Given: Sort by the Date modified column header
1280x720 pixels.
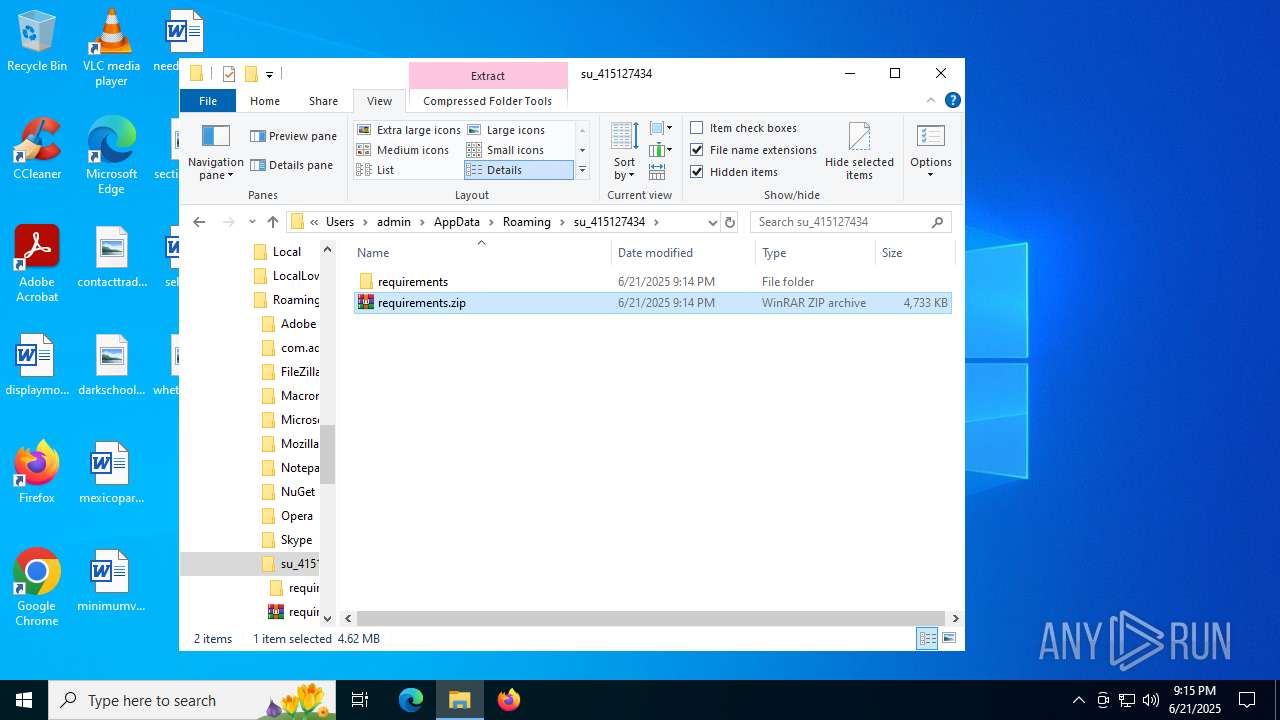Looking at the screenshot, I should [683, 253].
